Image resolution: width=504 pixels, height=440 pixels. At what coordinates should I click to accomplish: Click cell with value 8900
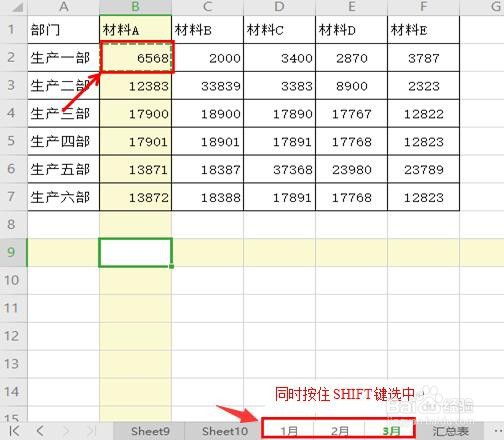coord(351,86)
